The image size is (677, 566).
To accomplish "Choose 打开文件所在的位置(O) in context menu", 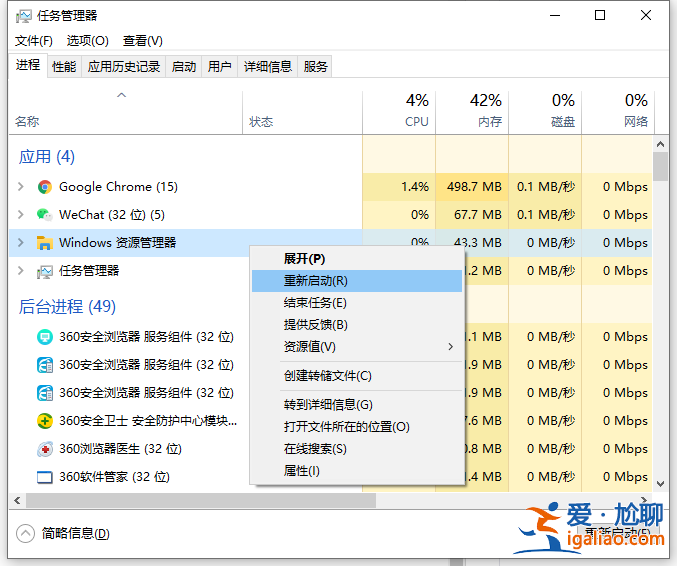I will (357, 427).
